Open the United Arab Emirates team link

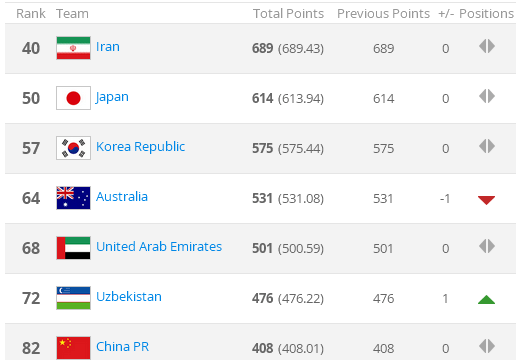[159, 247]
